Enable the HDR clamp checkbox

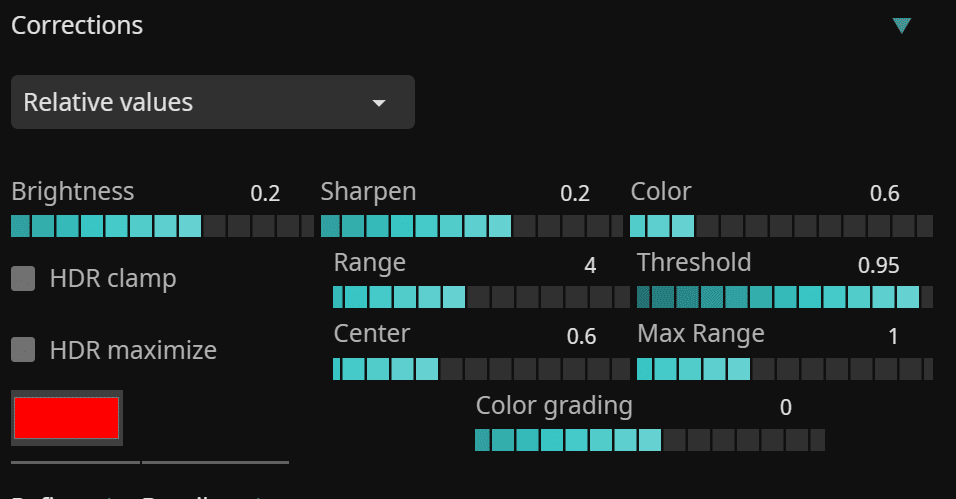click(x=23, y=278)
